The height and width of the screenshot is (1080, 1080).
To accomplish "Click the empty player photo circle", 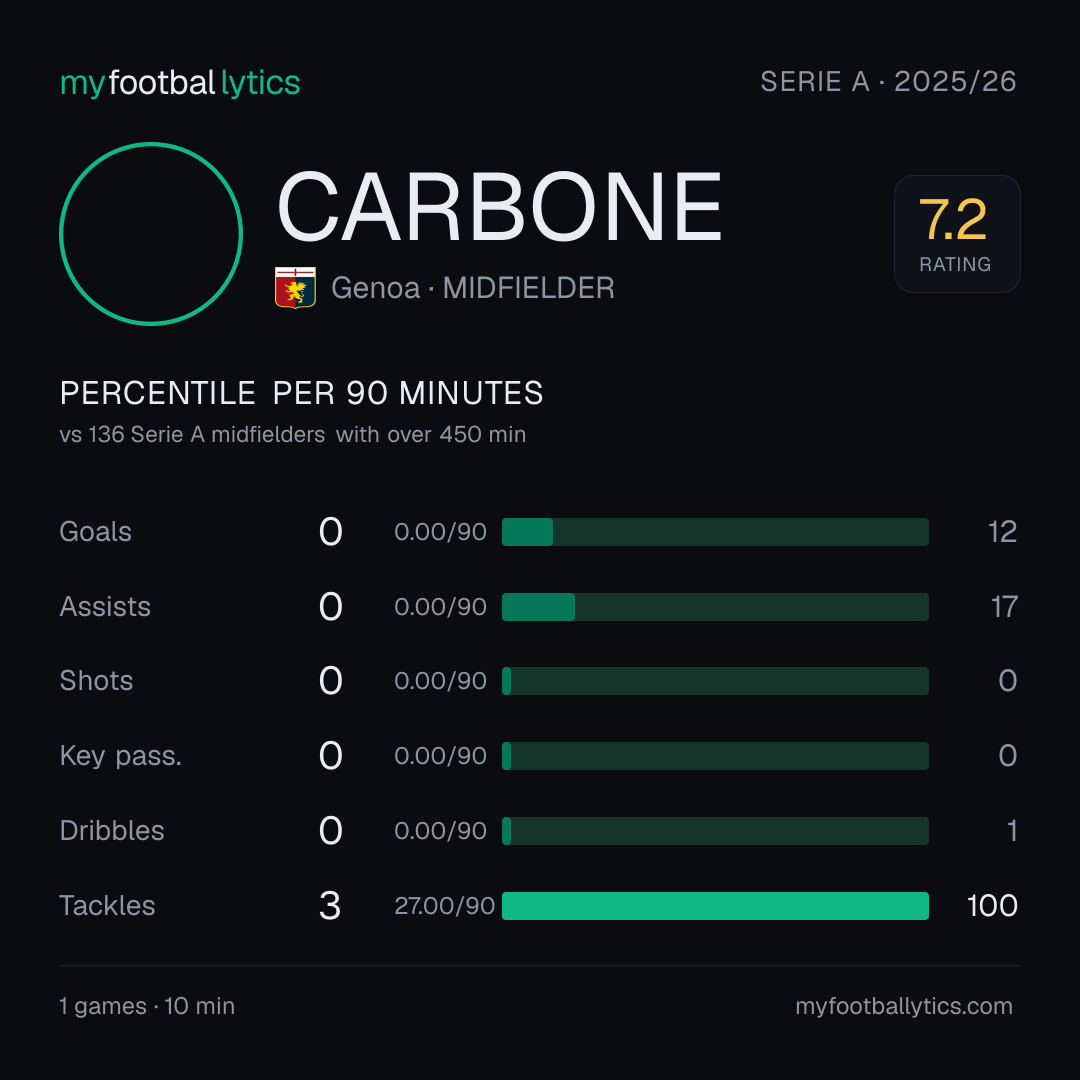I will tap(151, 233).
